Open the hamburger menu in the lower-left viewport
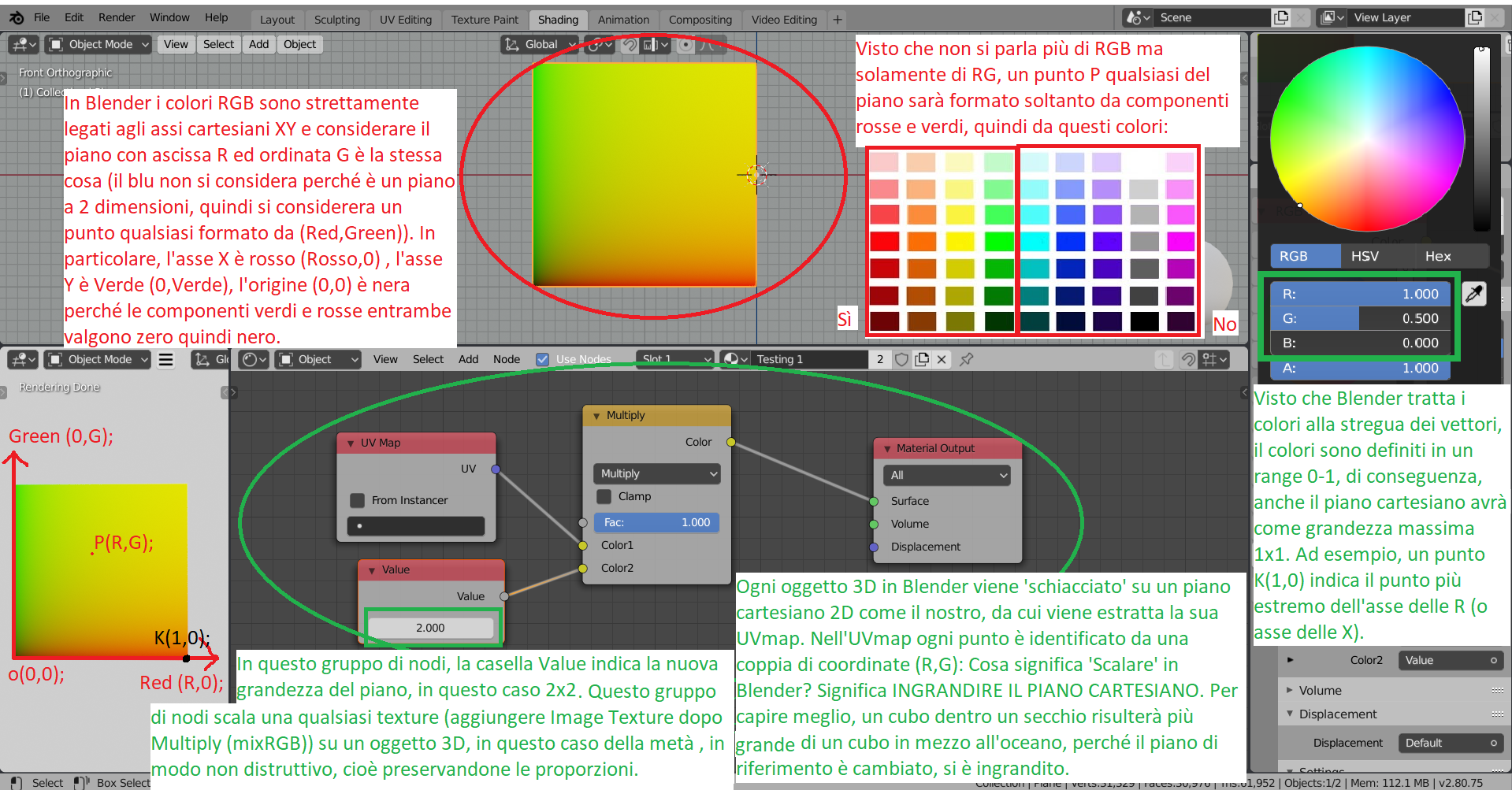Viewport: 1512px width, 790px height. coord(165,360)
